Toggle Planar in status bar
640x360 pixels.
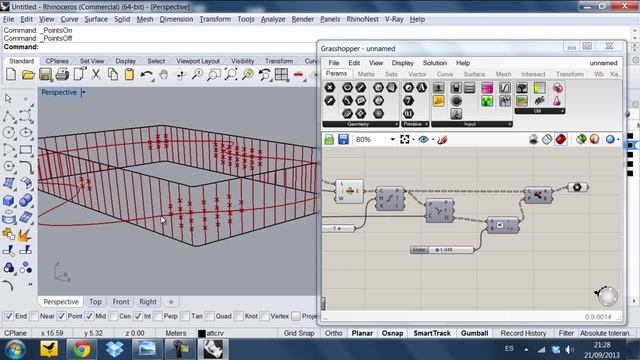pos(362,333)
